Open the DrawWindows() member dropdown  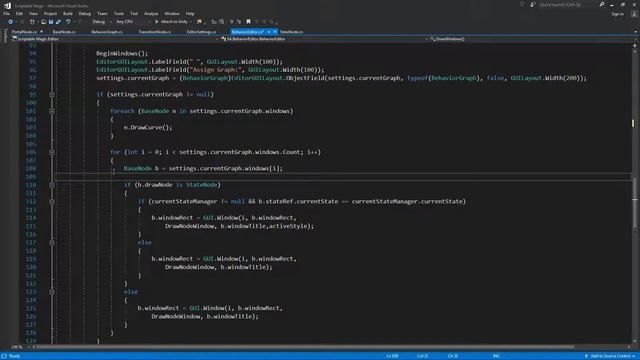532,39
